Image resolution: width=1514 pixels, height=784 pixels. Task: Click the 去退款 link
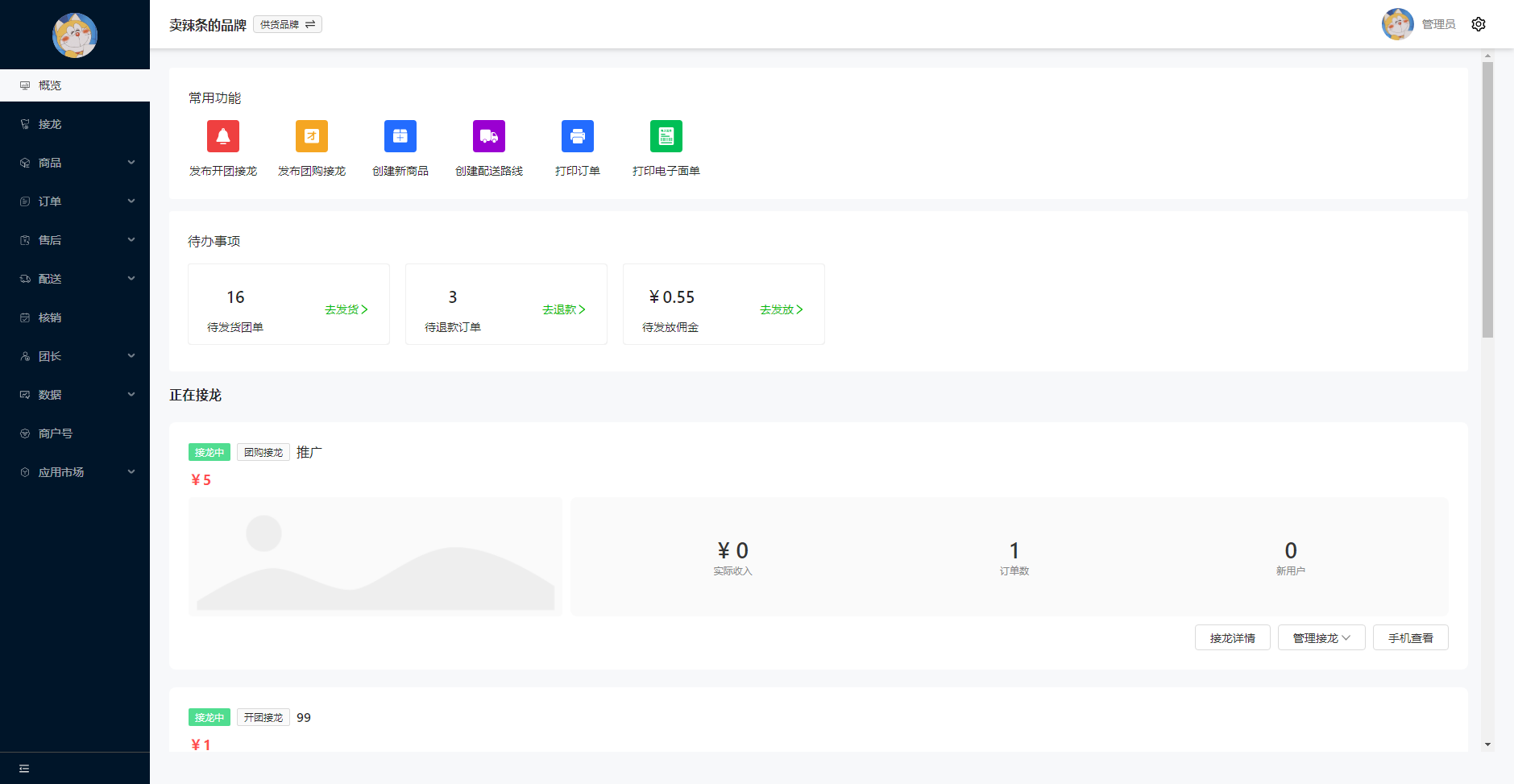click(x=564, y=309)
